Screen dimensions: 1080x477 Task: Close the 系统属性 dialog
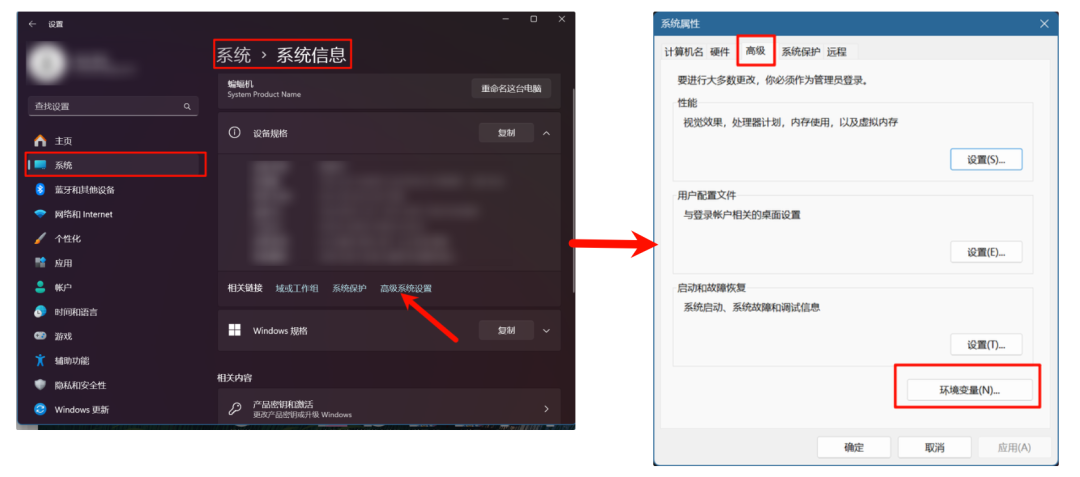click(x=1043, y=23)
